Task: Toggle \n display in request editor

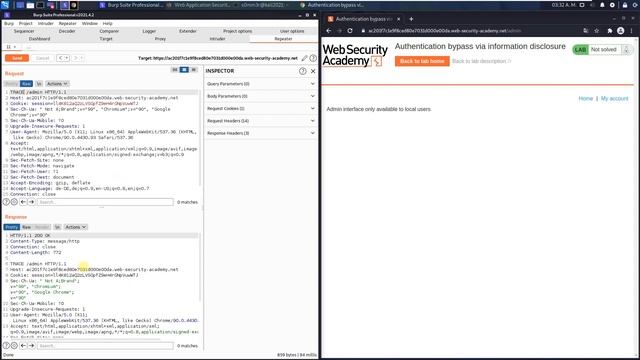Action: (39, 84)
